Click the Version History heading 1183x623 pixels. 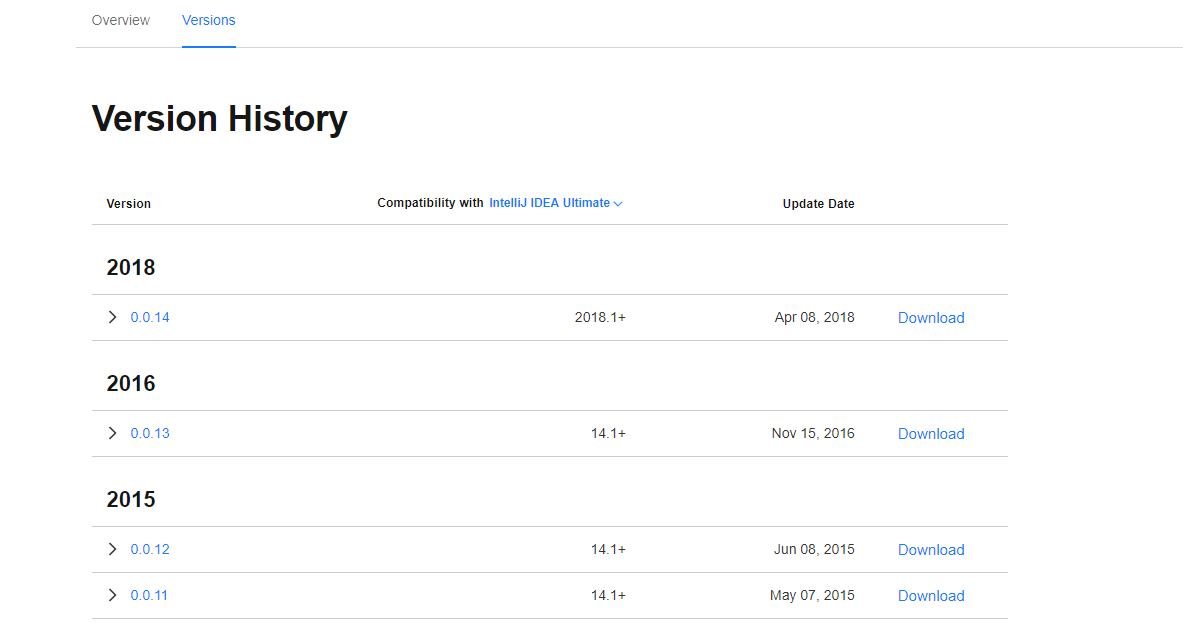[x=220, y=119]
